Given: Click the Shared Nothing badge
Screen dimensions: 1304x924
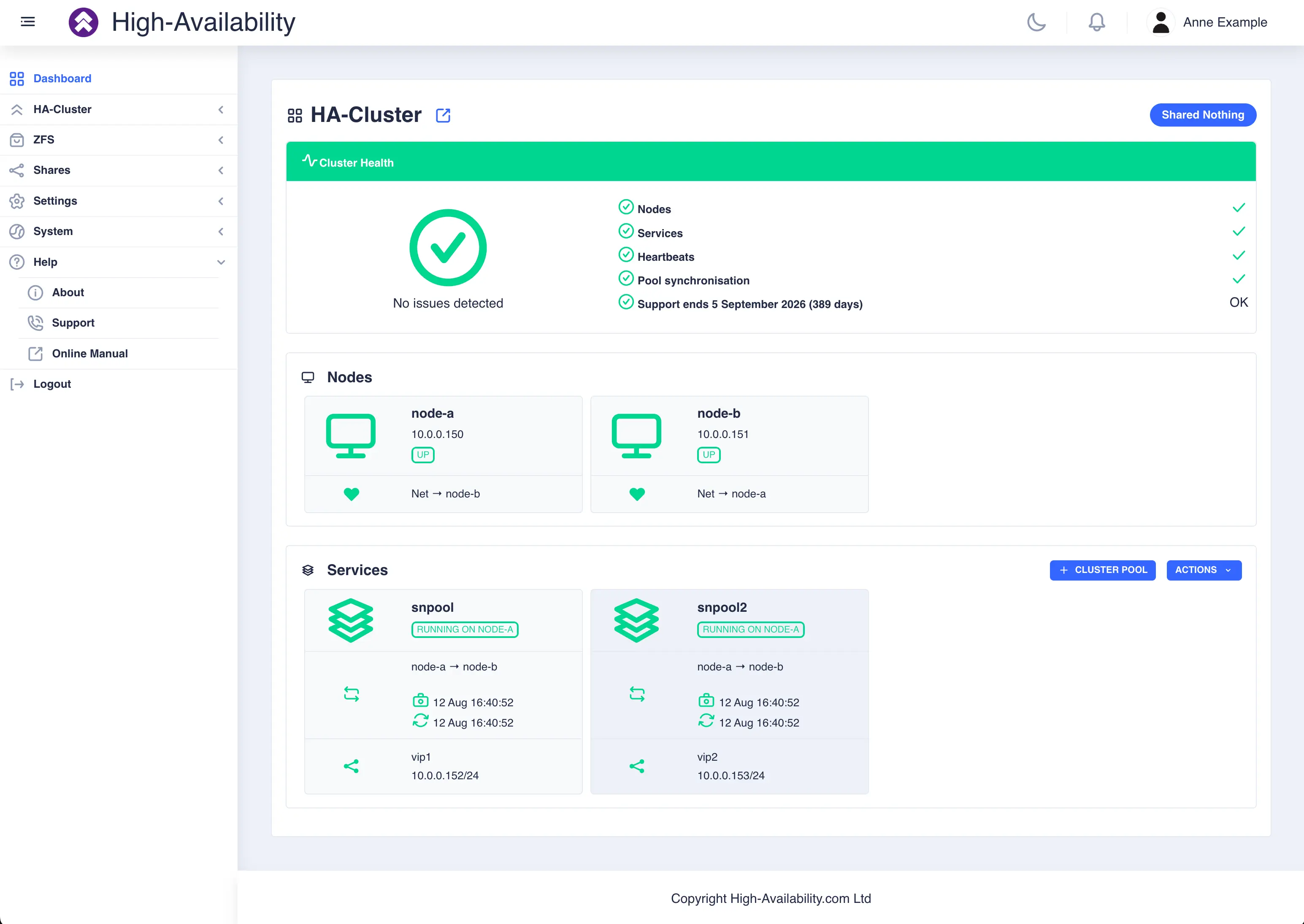Looking at the screenshot, I should [1203, 115].
